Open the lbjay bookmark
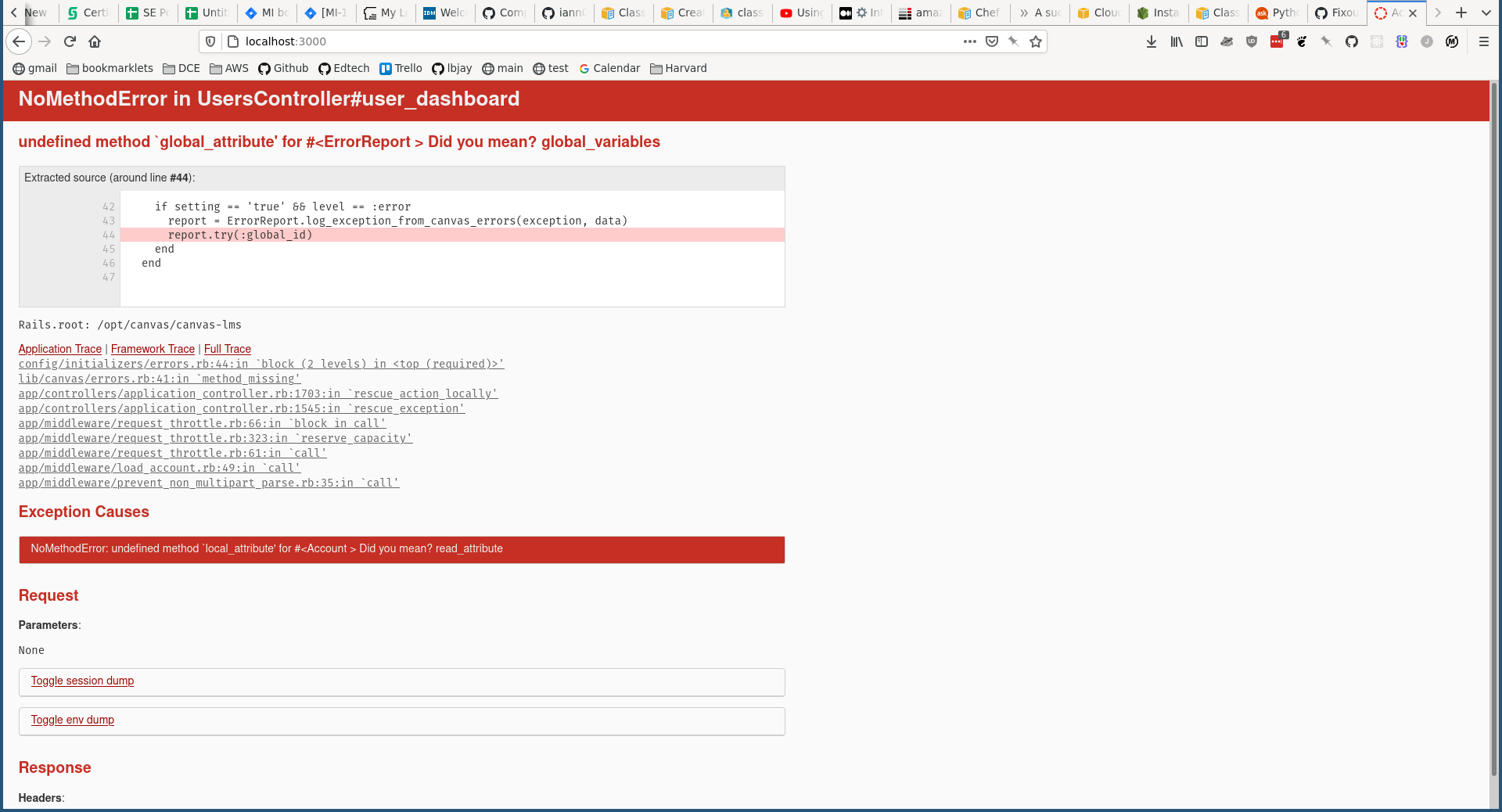Image resolution: width=1502 pixels, height=812 pixels. [x=452, y=68]
